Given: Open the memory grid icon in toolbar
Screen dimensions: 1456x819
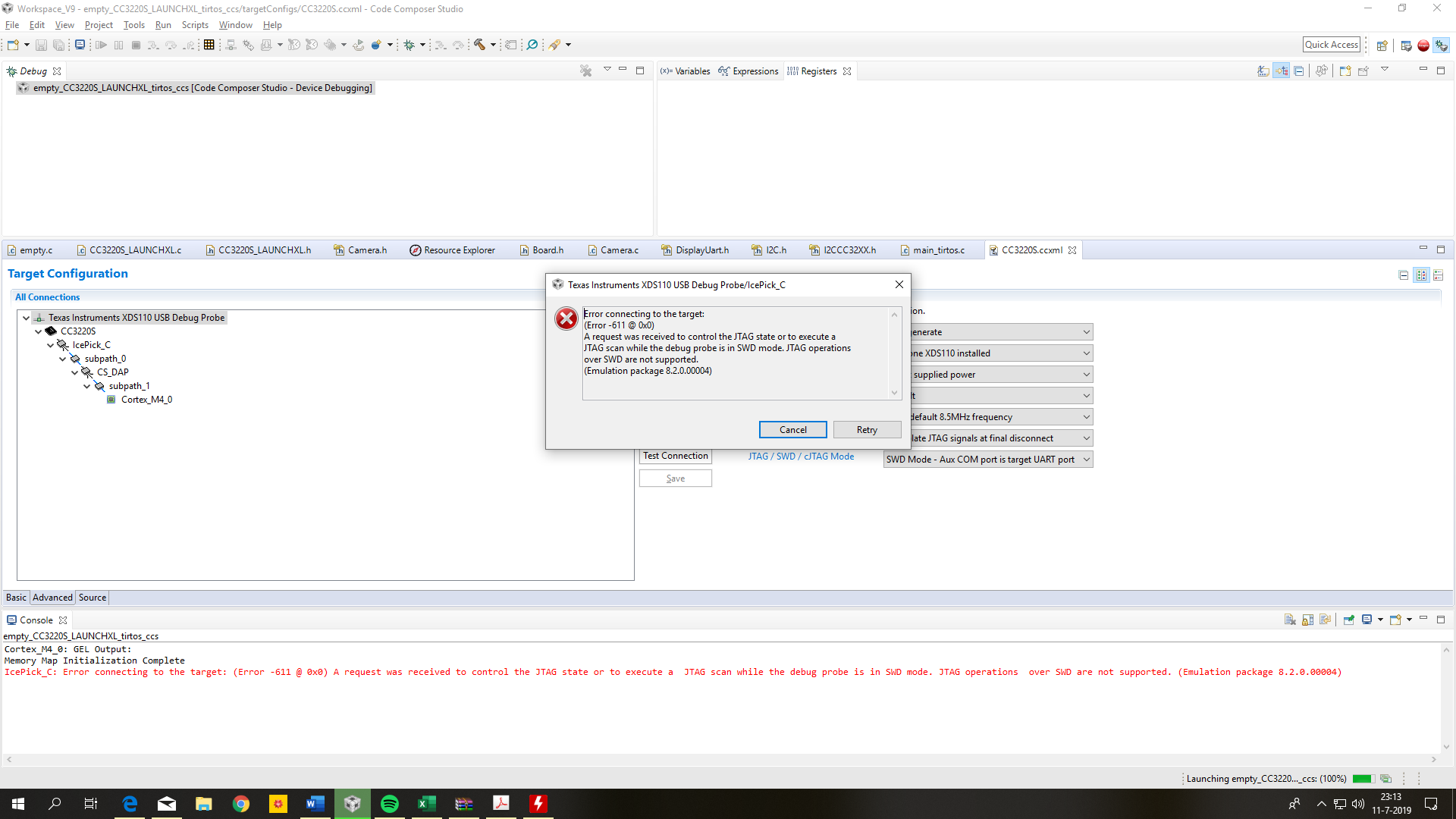Looking at the screenshot, I should (x=209, y=45).
